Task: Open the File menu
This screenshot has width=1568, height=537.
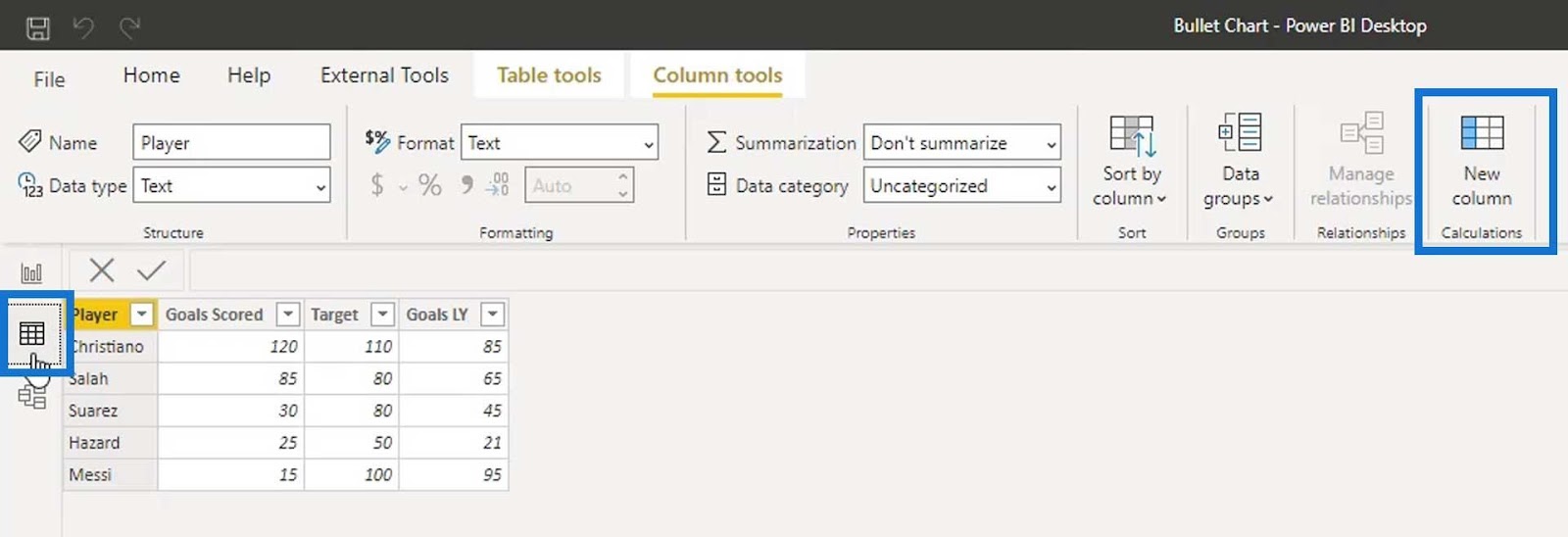Action: [49, 79]
